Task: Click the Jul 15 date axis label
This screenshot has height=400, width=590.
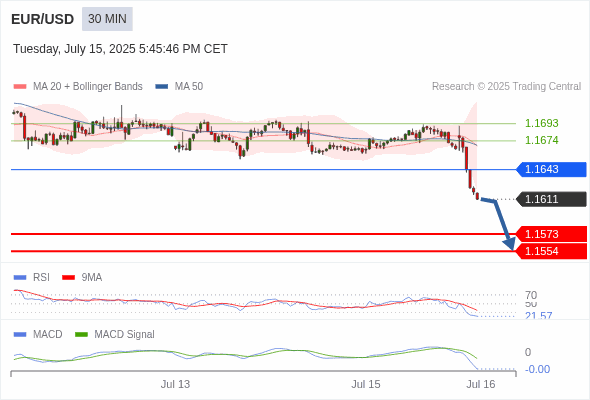Action: point(366,384)
